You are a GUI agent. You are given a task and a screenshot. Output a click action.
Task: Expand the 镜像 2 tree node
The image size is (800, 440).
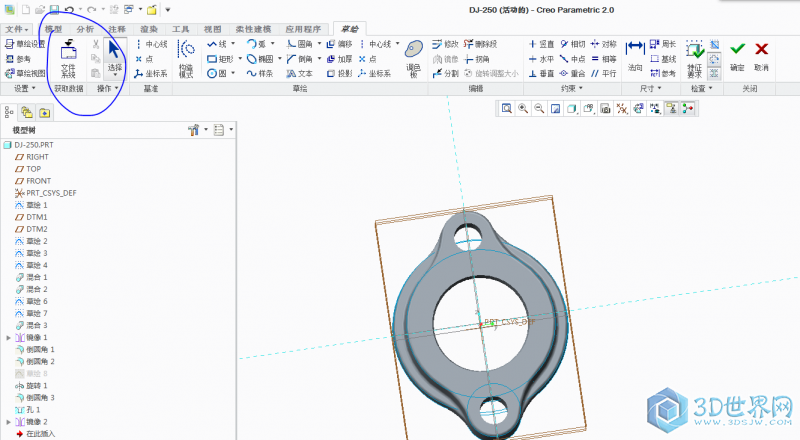click(8, 422)
